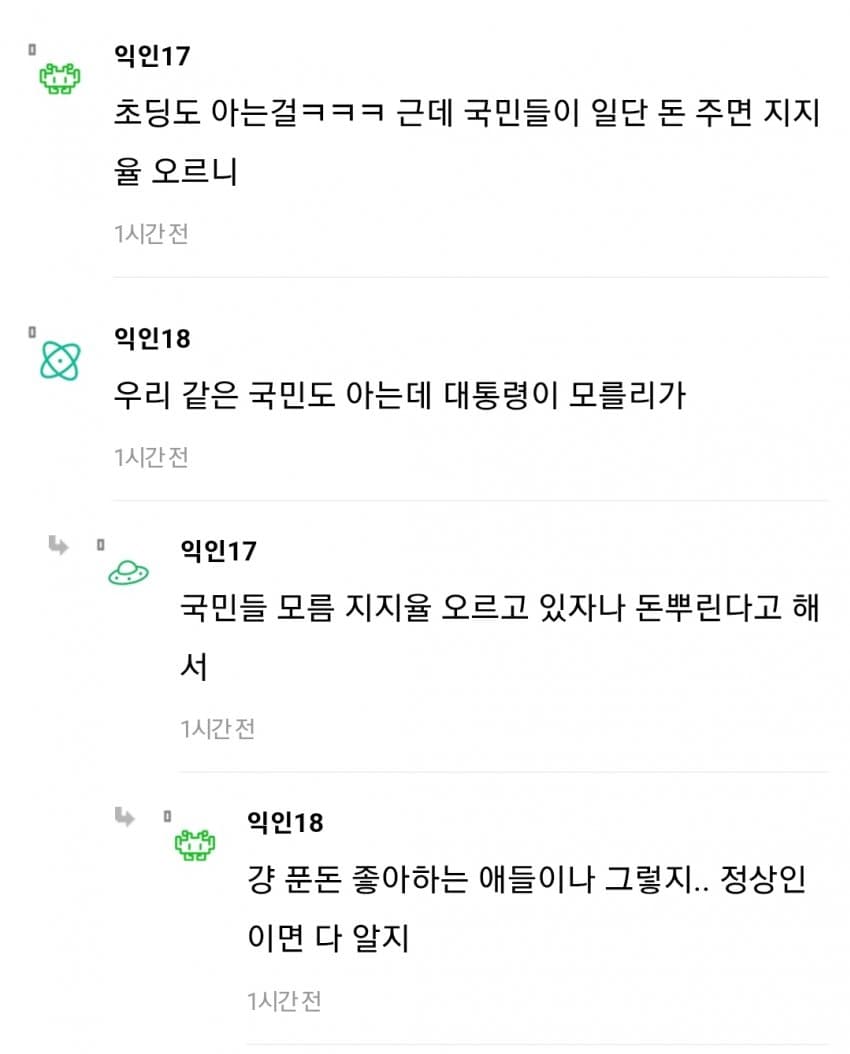Screen dimensions: 850x1054
Task: Click the timestamp under '대통령이 모를리가' comment
Action: point(151,457)
